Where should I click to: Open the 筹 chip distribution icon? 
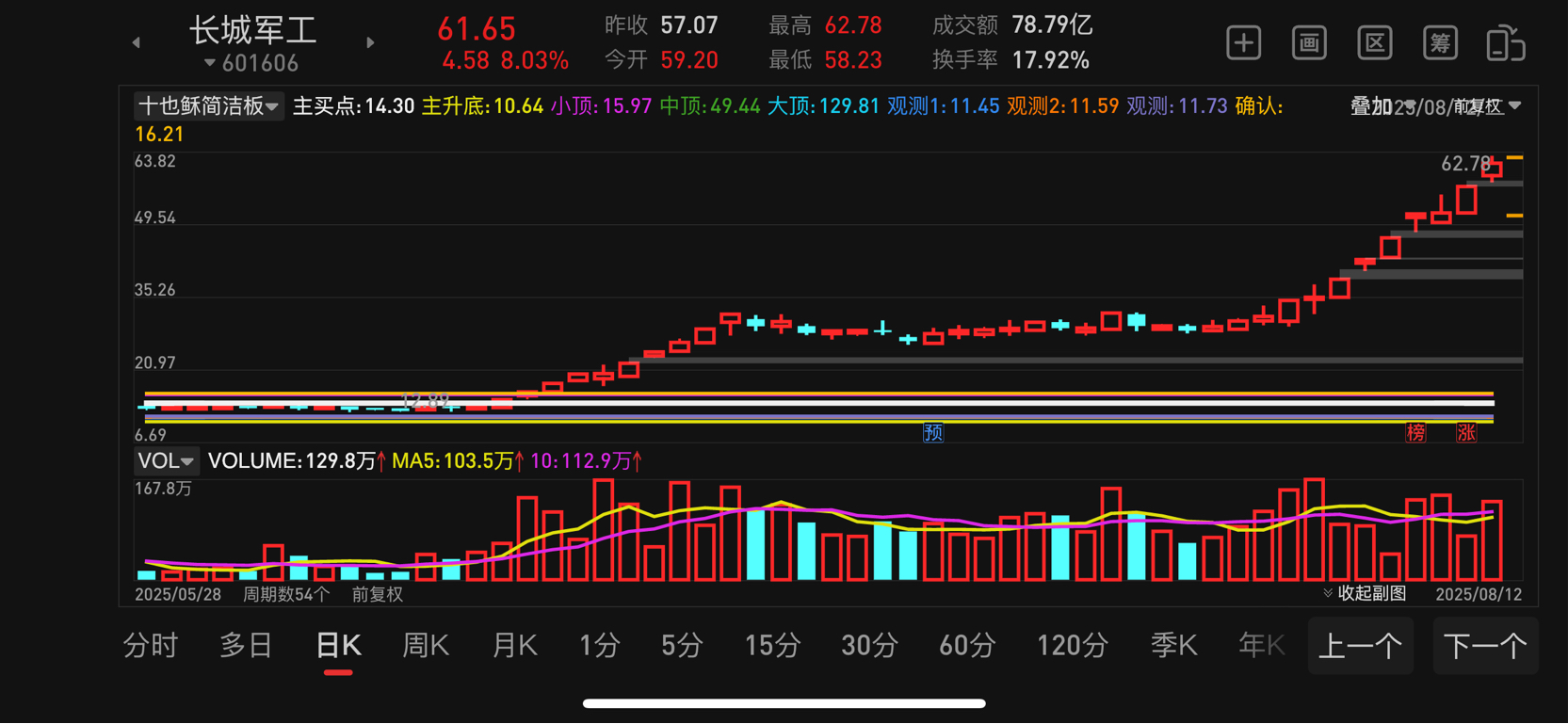[x=1440, y=42]
